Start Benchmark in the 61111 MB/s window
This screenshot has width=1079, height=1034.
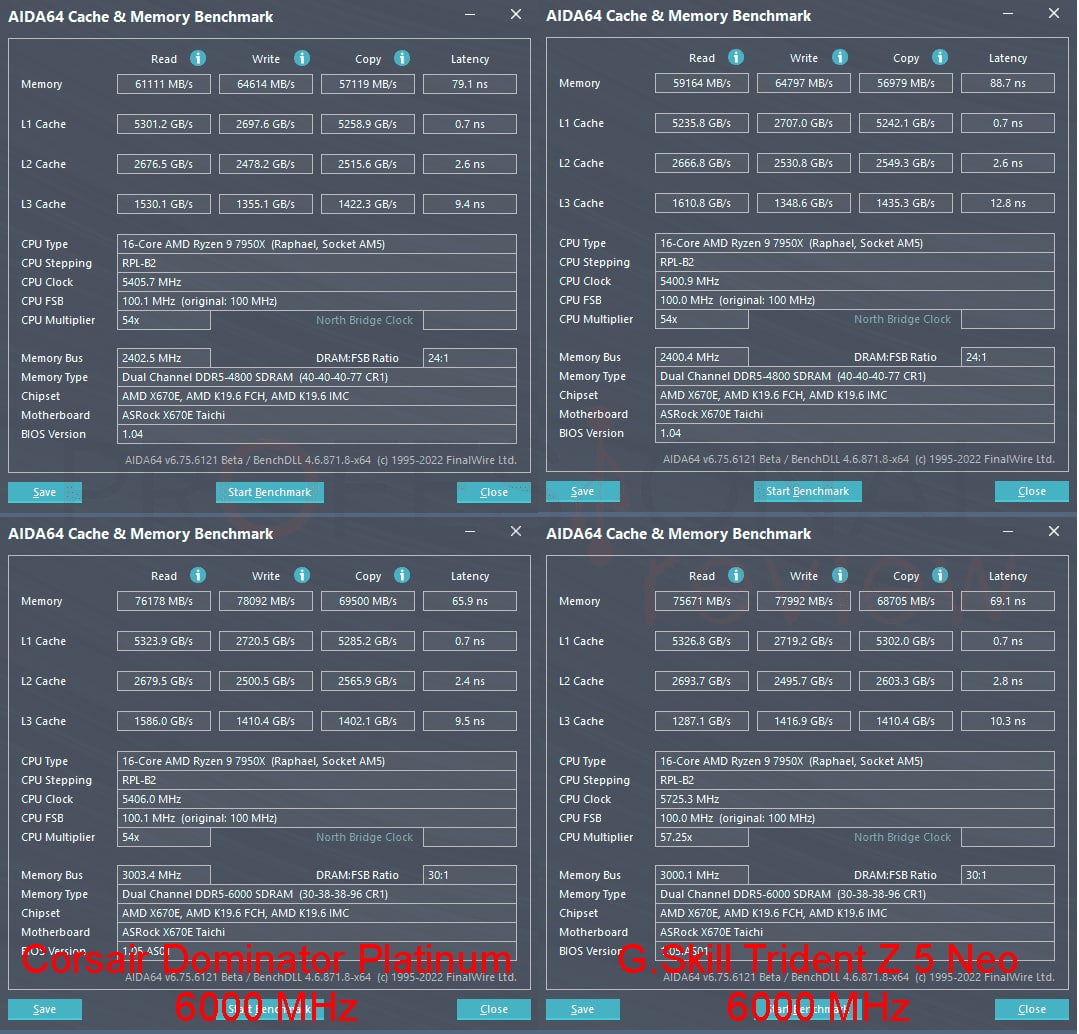(x=270, y=492)
